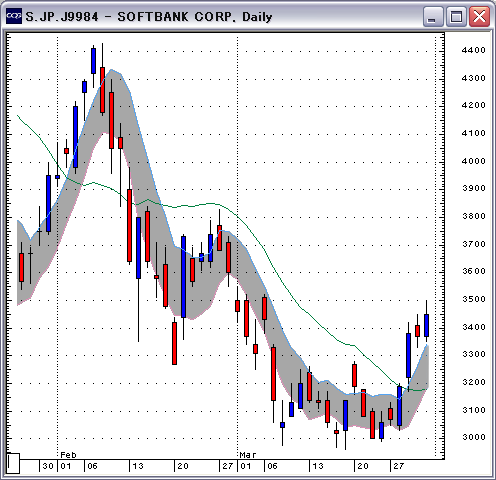This screenshot has height=480, width=496.
Task: Click the highest blue candlestick near 4400
Action: click(93, 61)
